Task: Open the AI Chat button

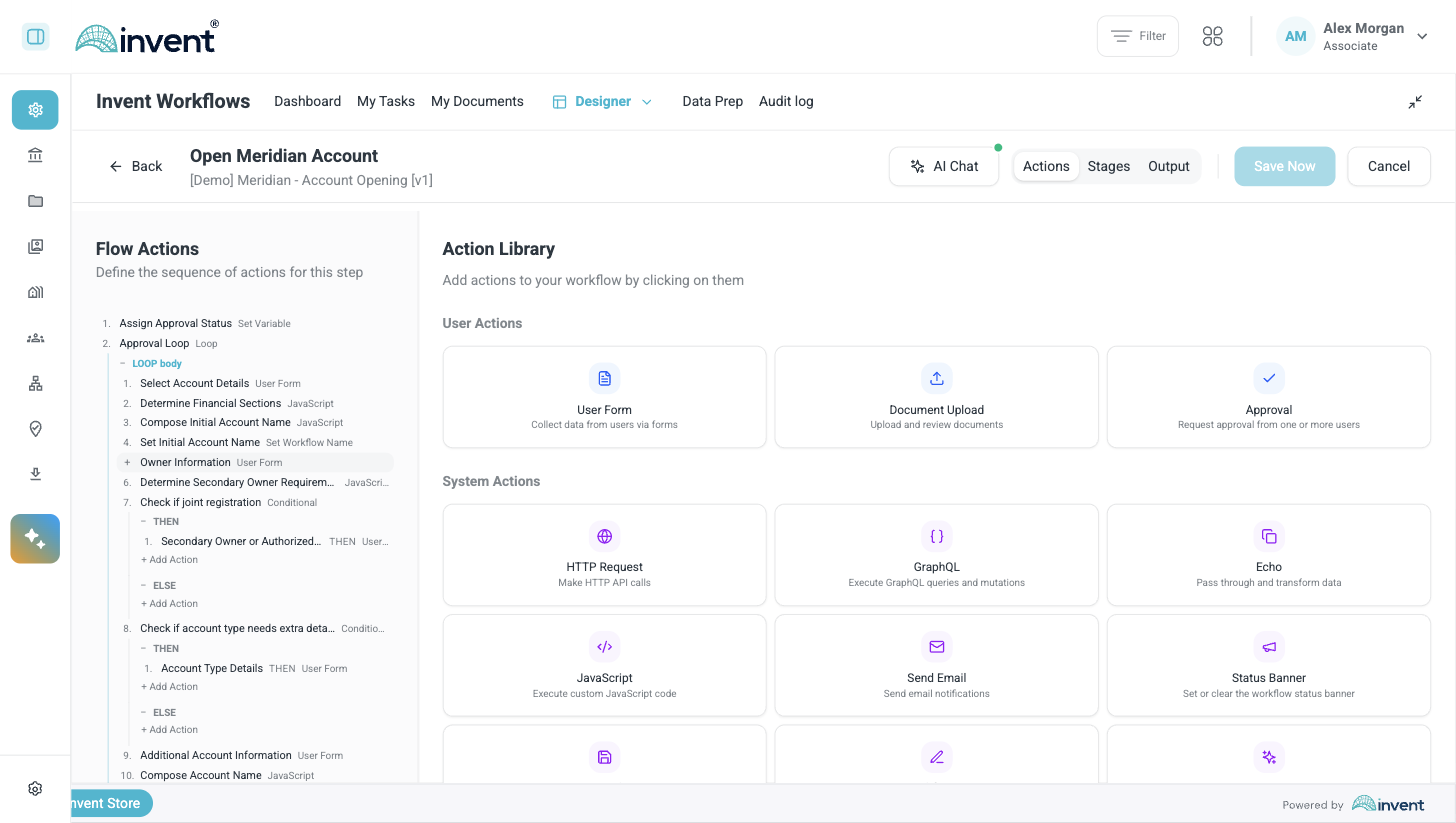Action: coord(944,167)
